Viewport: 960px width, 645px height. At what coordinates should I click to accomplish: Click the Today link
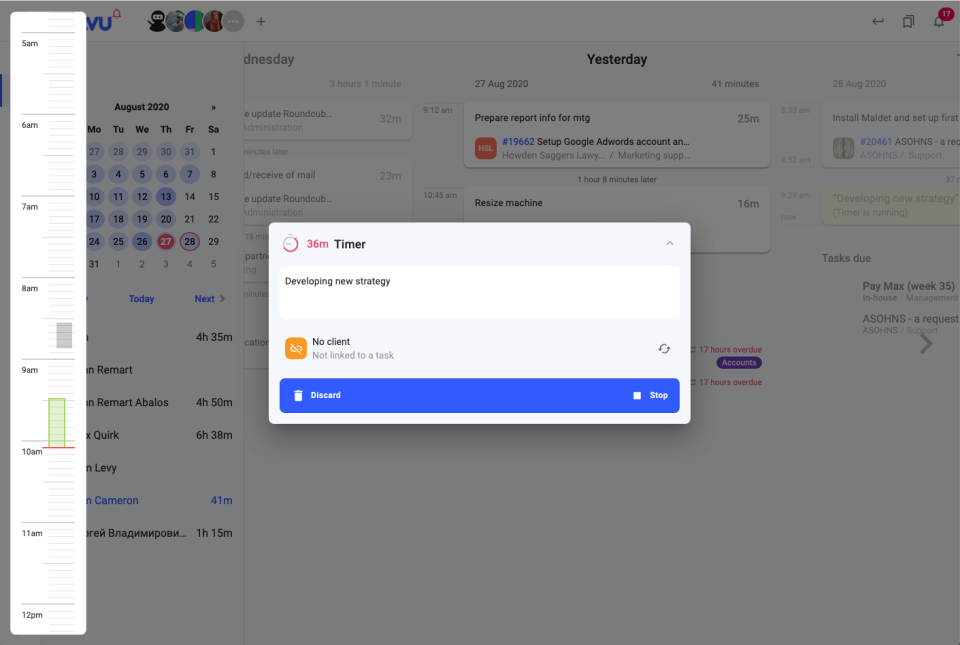141,299
